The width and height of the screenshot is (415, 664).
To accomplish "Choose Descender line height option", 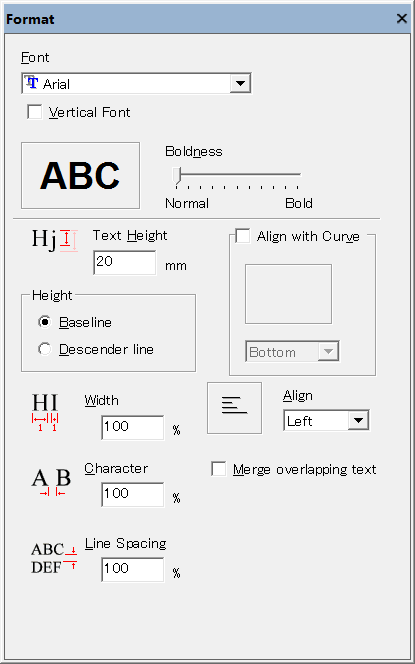I will pos(44,349).
